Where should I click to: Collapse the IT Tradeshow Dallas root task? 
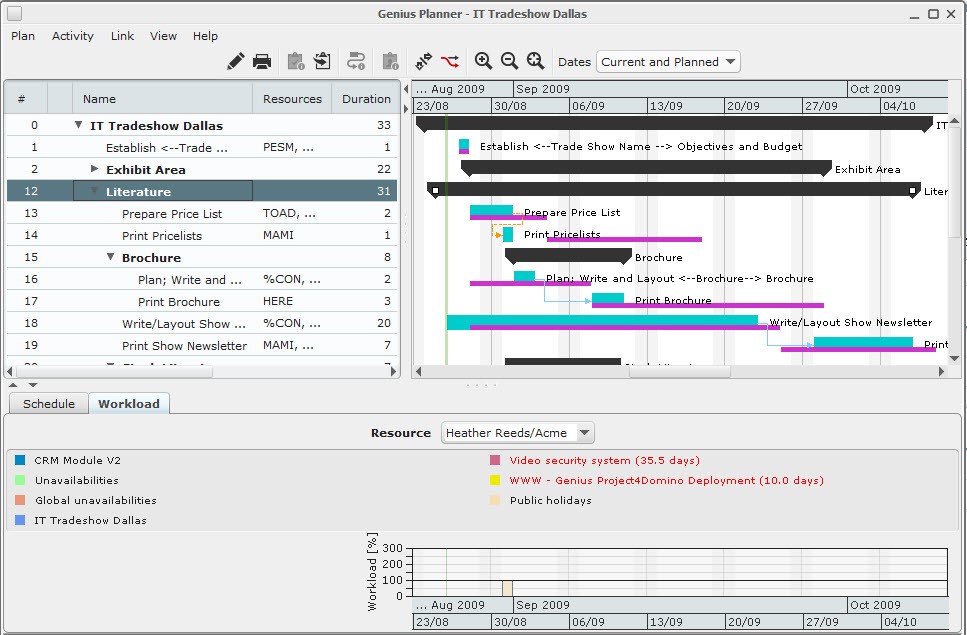(x=79, y=125)
